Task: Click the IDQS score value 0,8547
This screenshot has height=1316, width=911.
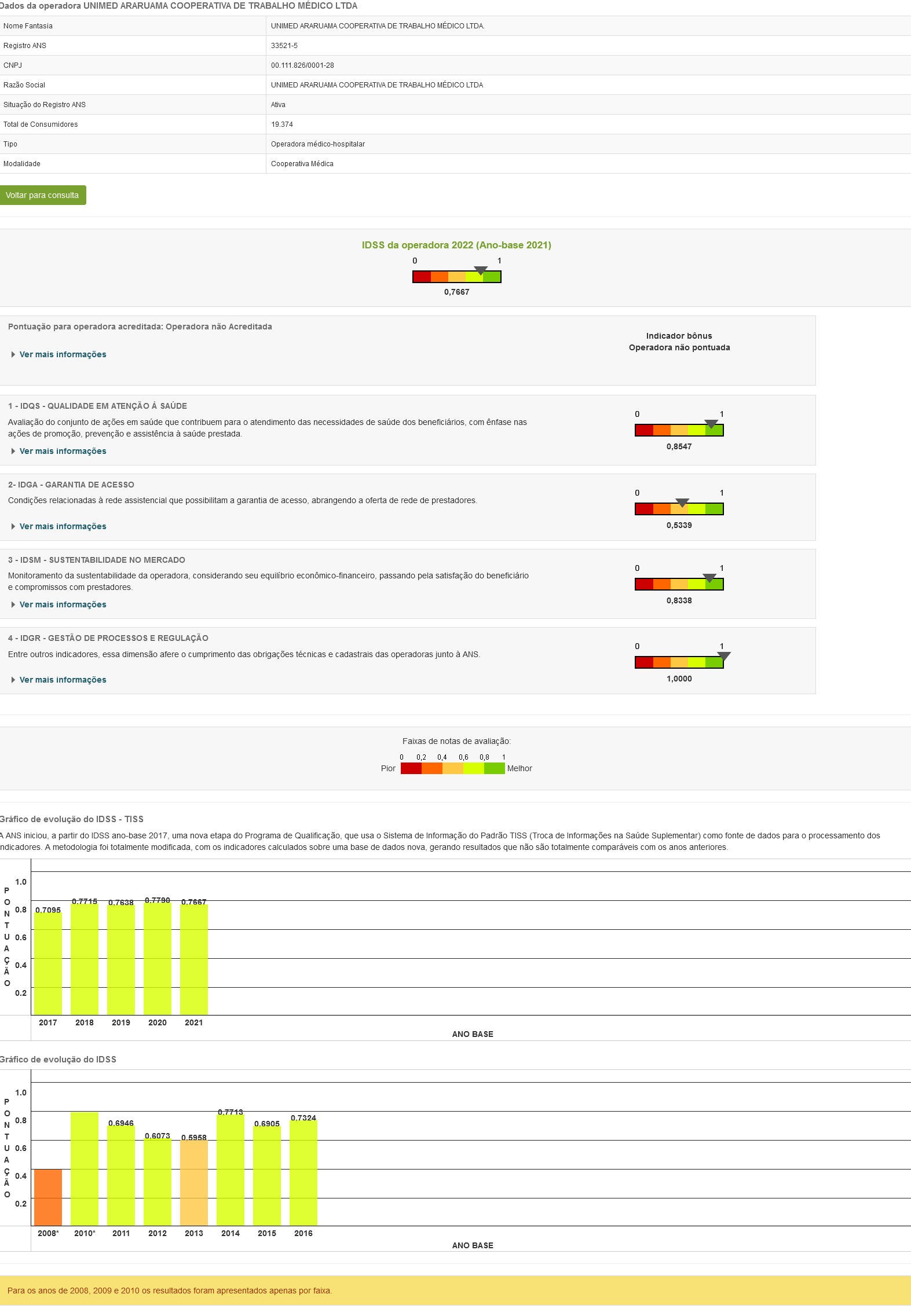Action: 679,446
